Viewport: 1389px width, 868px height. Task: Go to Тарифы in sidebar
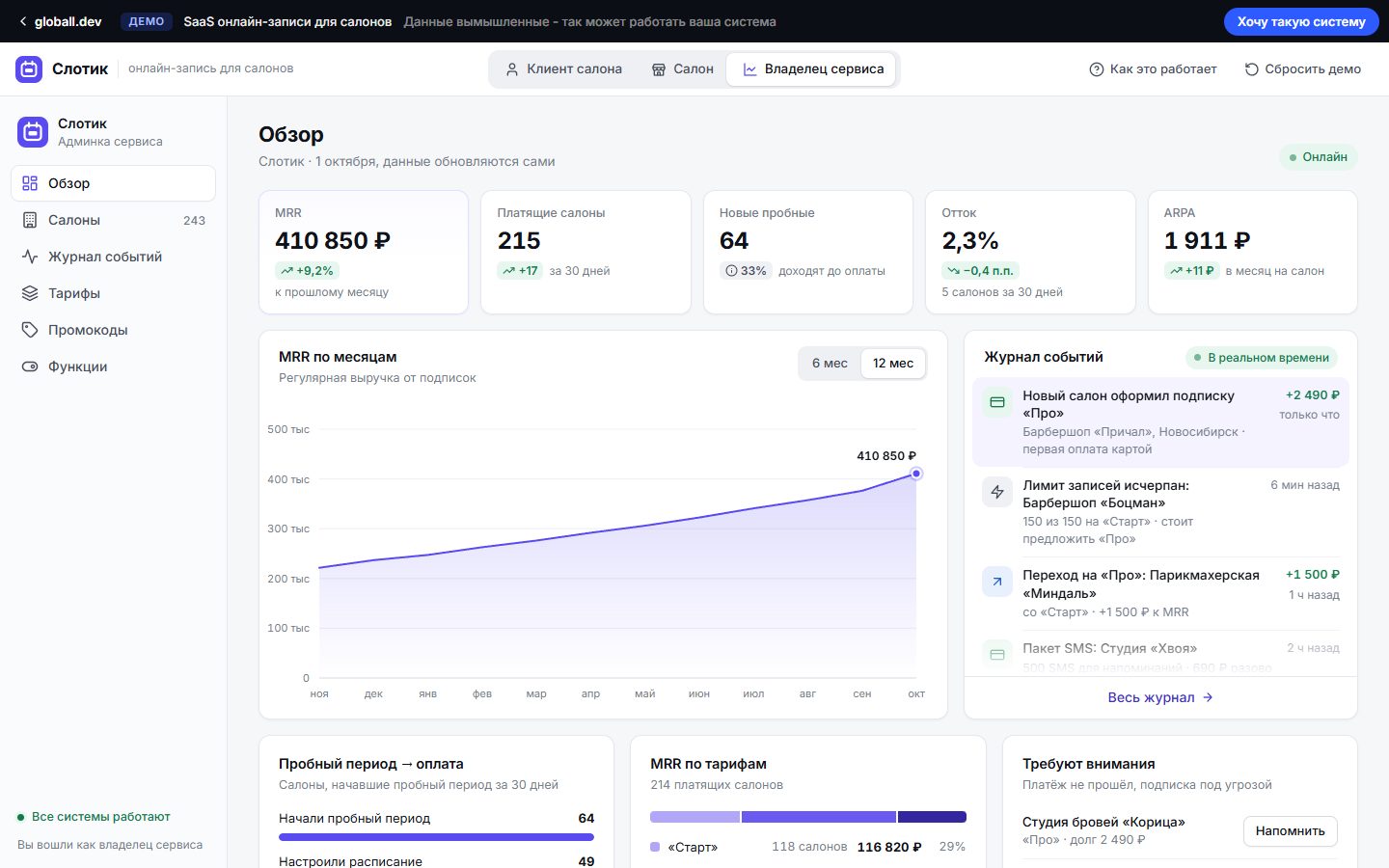tap(113, 293)
